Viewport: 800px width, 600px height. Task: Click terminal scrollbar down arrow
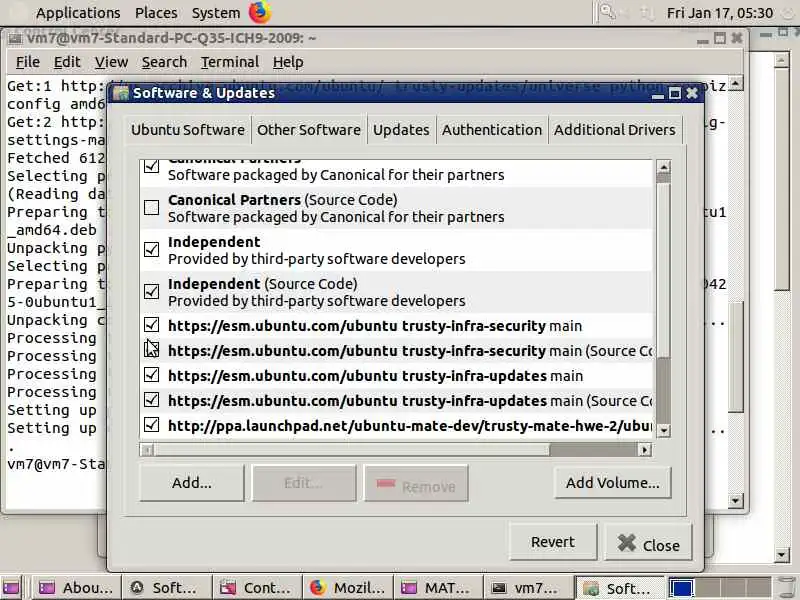coord(735,501)
